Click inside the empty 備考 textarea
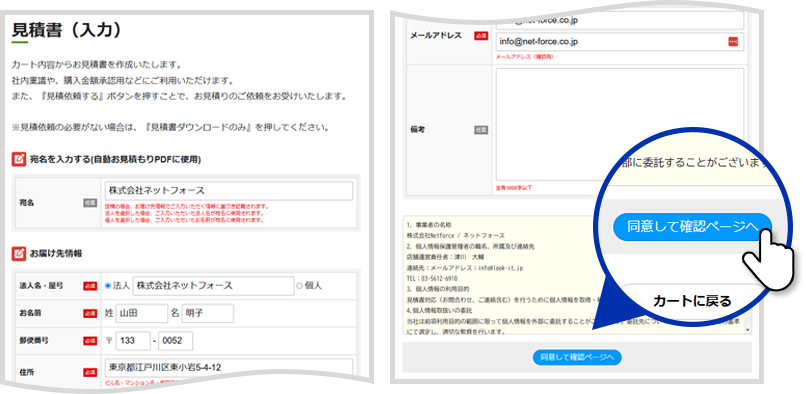The image size is (806, 394). pyautogui.click(x=620, y=125)
